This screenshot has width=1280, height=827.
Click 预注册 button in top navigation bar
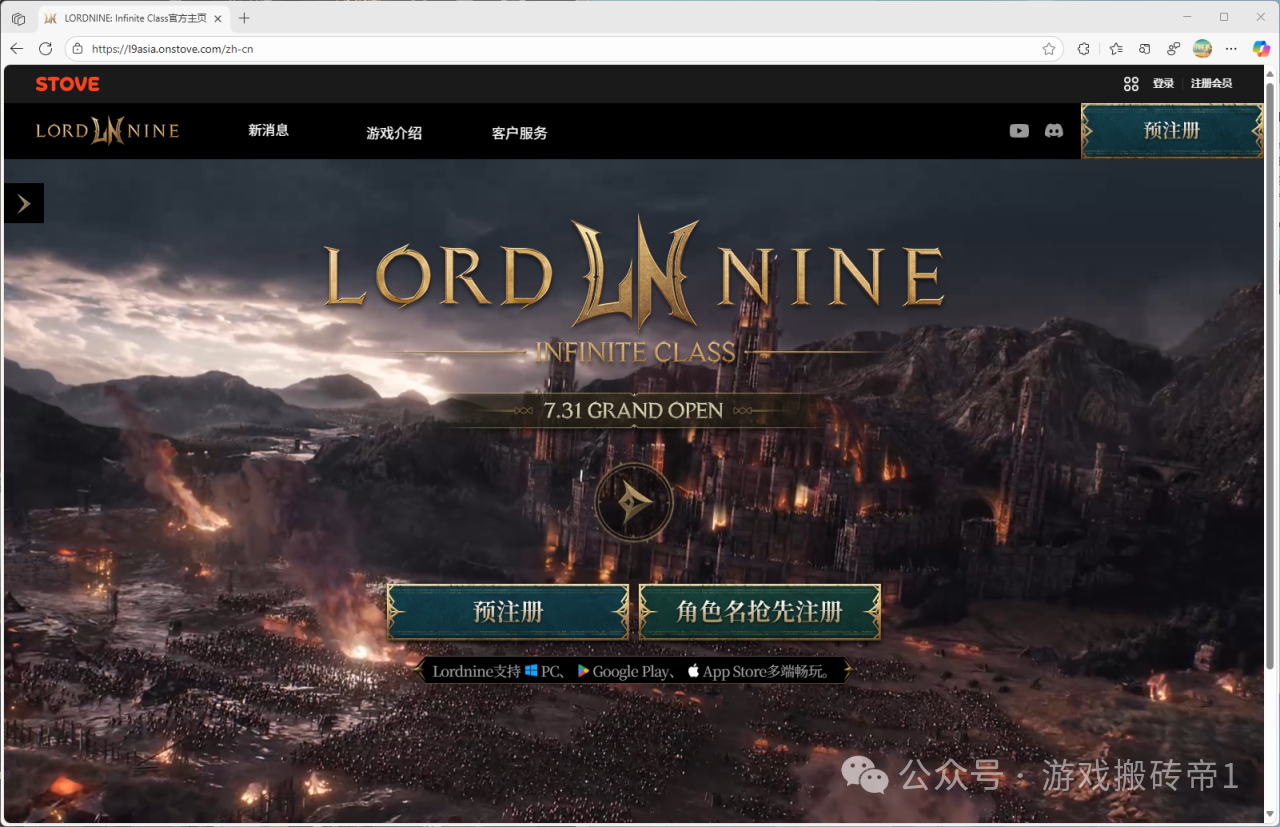pos(1172,131)
